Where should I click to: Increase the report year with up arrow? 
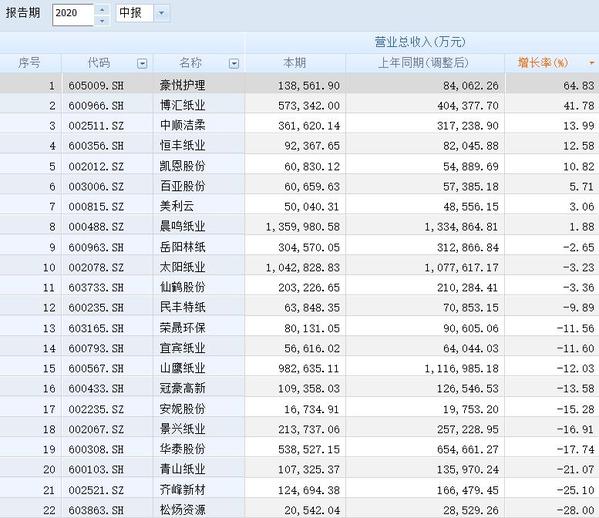pyautogui.click(x=102, y=9)
